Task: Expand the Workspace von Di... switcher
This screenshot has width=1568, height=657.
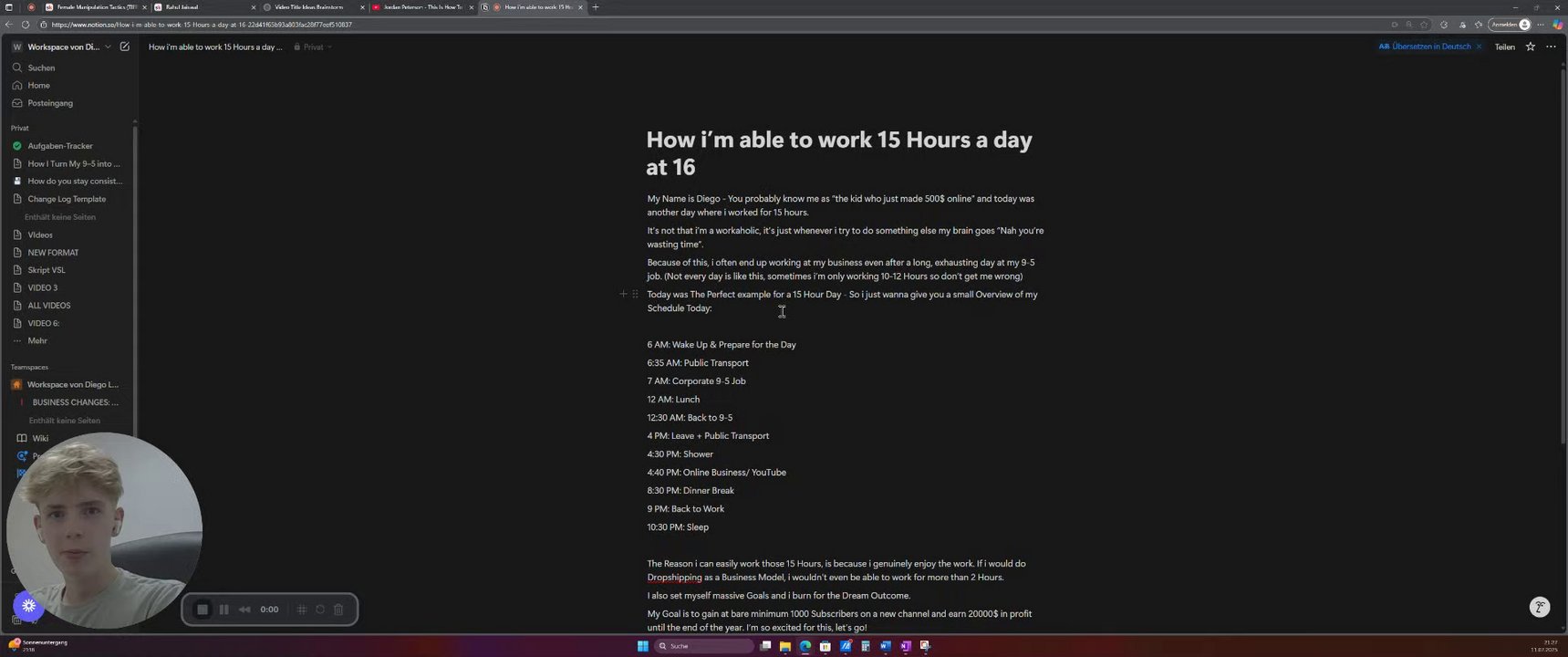Action: pos(62,47)
